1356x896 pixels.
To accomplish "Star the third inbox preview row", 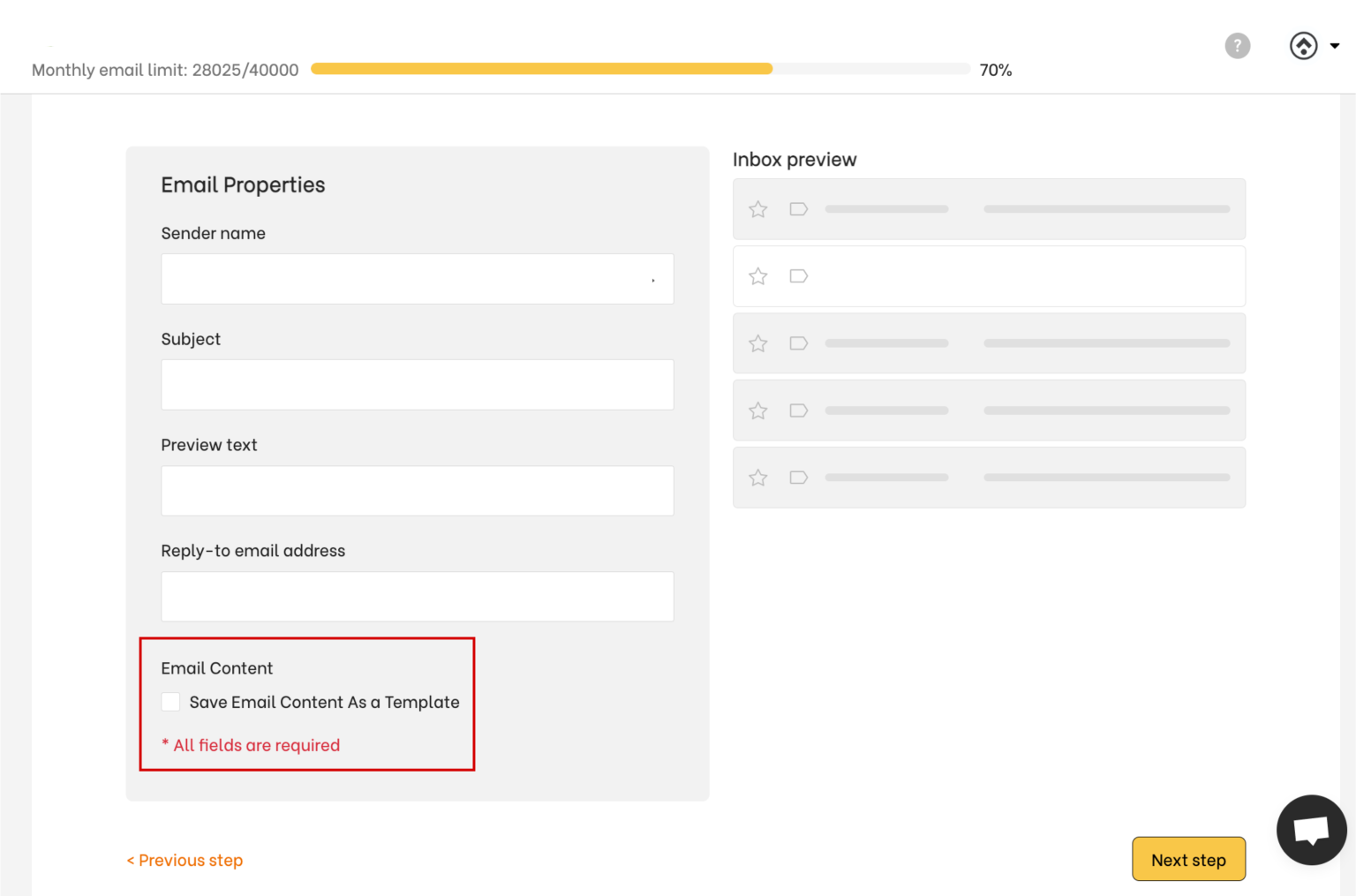I will point(757,343).
